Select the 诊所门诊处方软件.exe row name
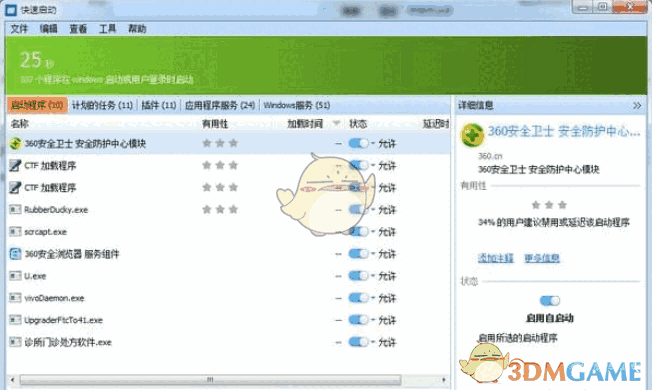652x390 pixels. pos(68,342)
